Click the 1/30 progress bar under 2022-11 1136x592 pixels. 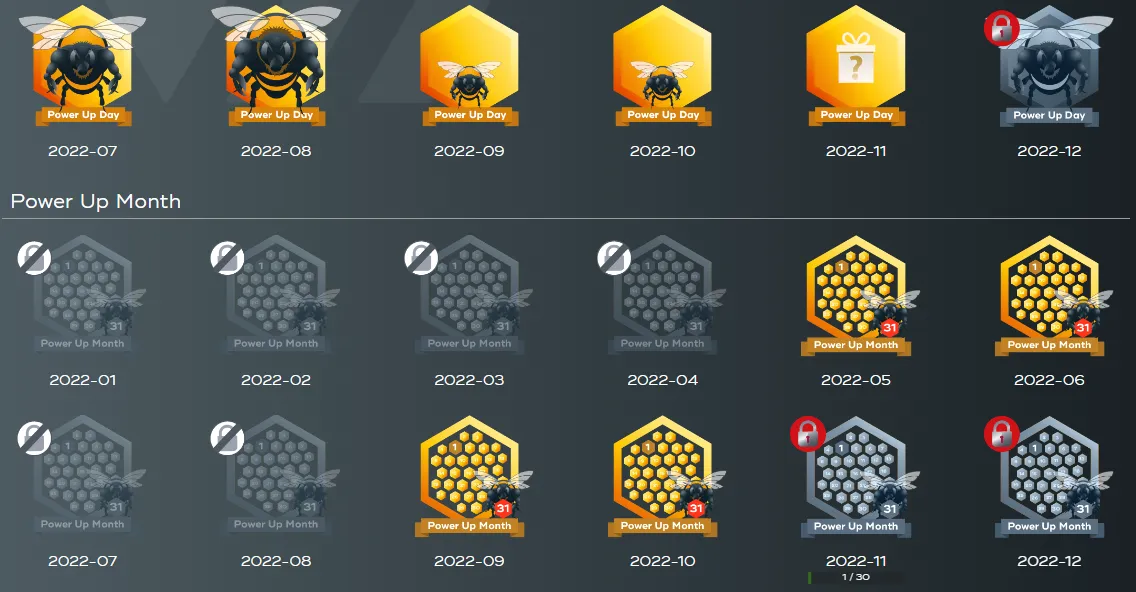coord(856,578)
